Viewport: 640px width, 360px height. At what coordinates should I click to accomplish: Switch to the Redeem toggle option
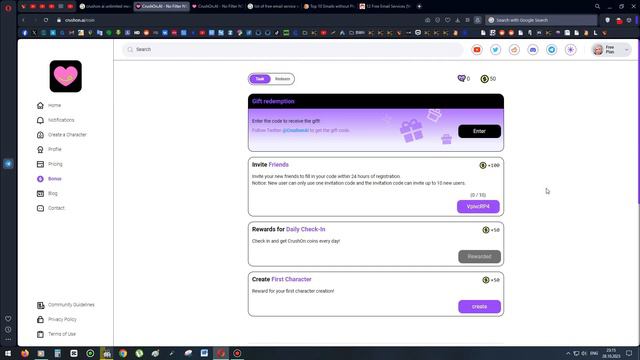pyautogui.click(x=282, y=79)
